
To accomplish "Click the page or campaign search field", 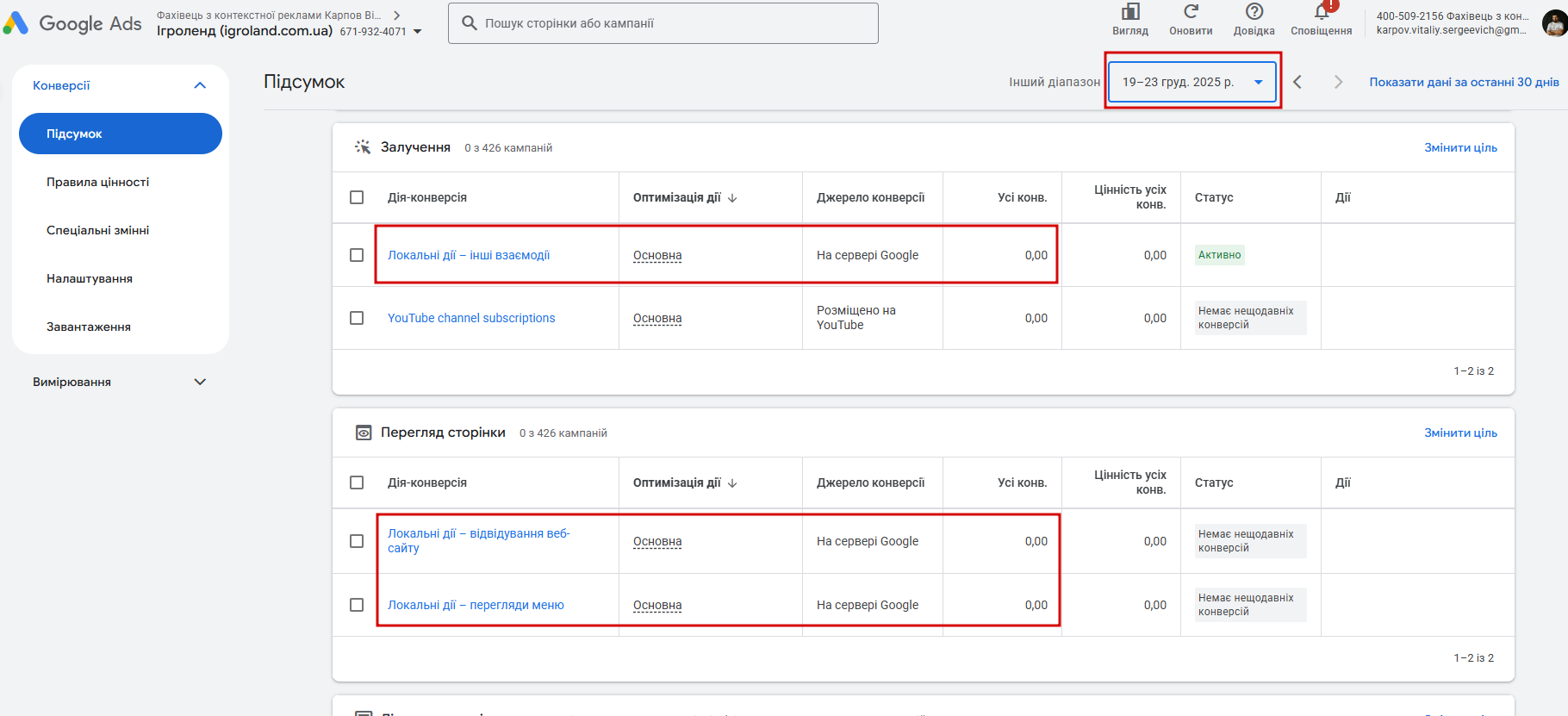I will tap(663, 23).
